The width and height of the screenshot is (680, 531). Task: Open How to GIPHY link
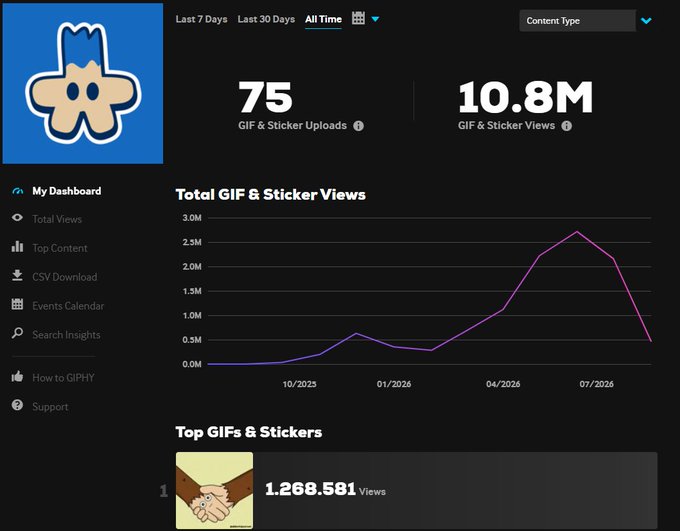tap(63, 377)
